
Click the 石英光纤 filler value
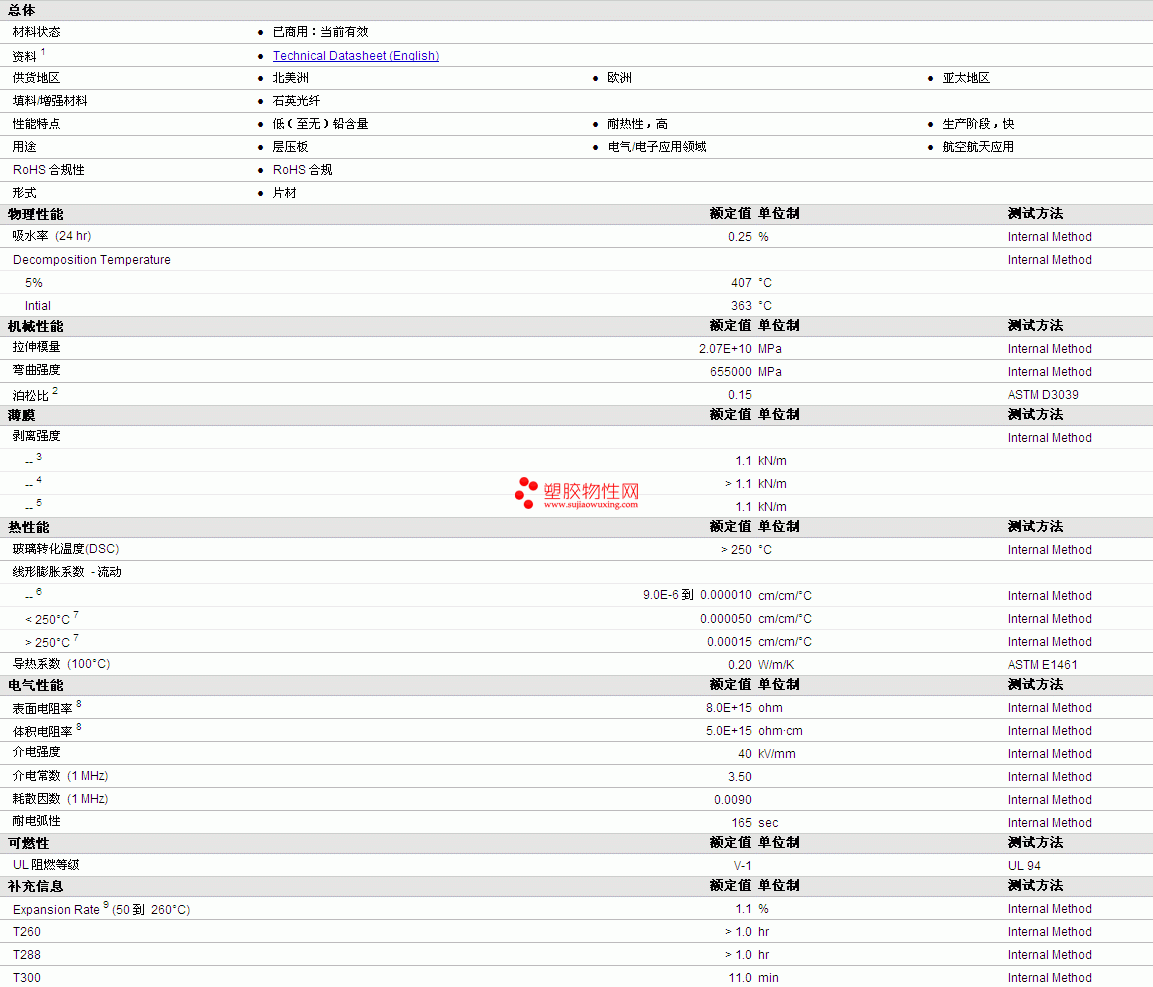296,101
